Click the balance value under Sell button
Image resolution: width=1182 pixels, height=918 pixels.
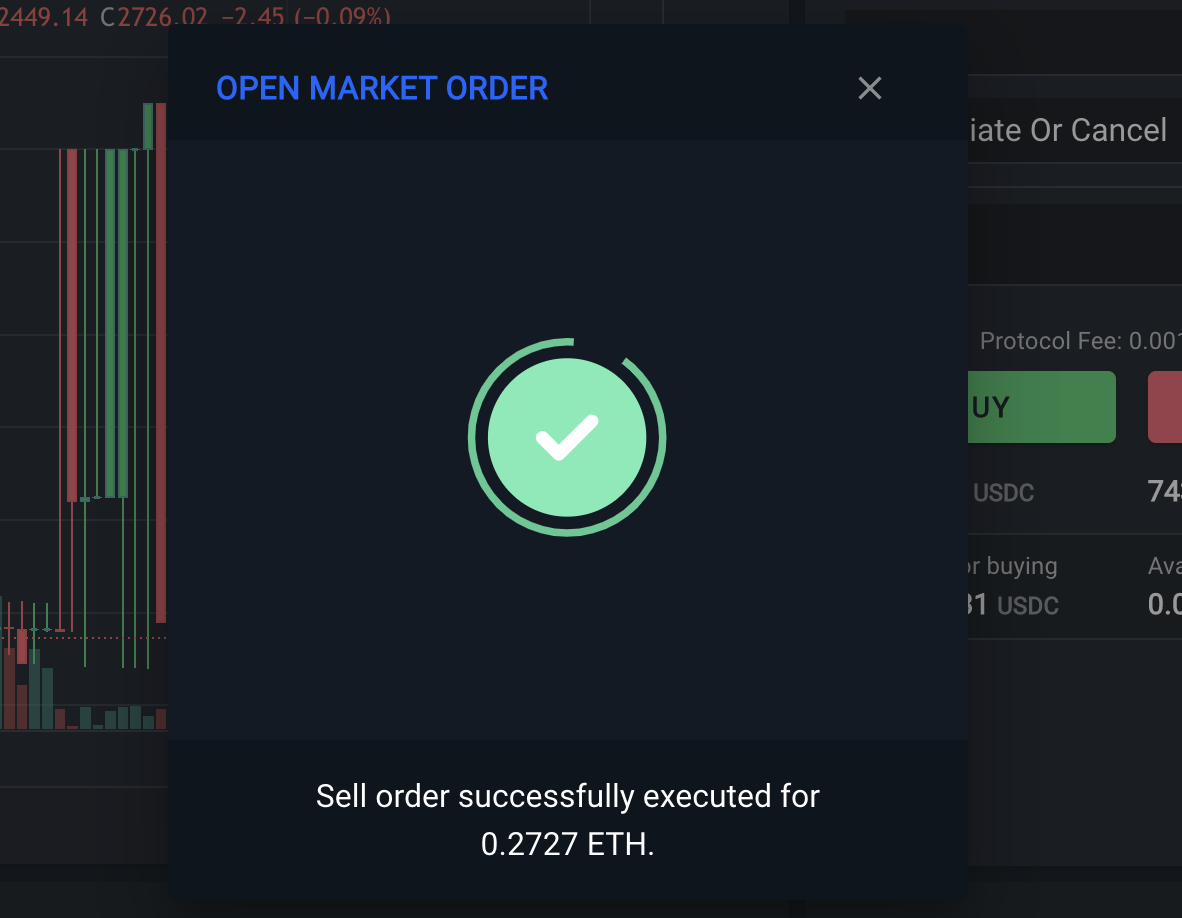point(1165,491)
